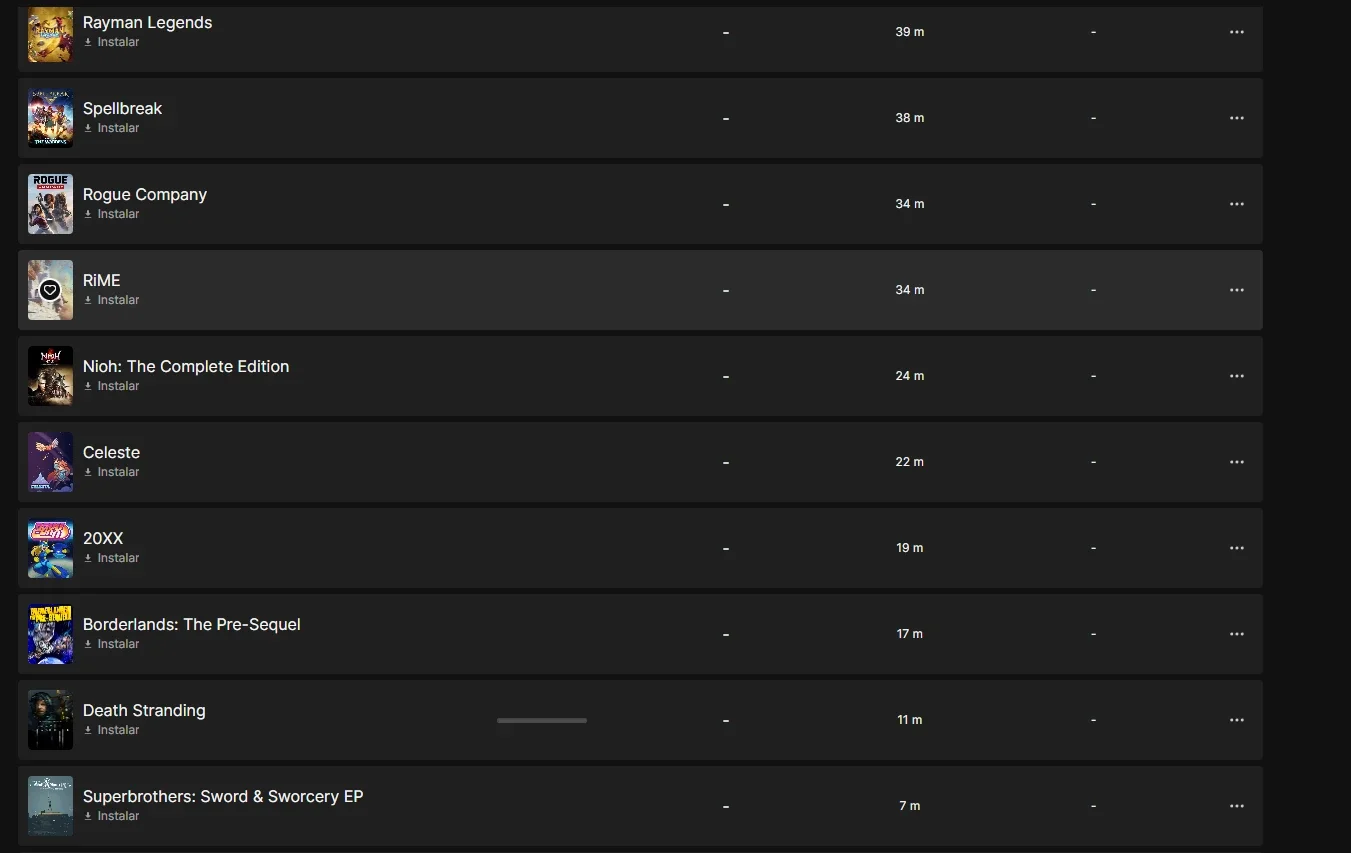This screenshot has width=1351, height=853.
Task: Open the three-dot menu for Rogue Company
Action: [x=1237, y=204]
